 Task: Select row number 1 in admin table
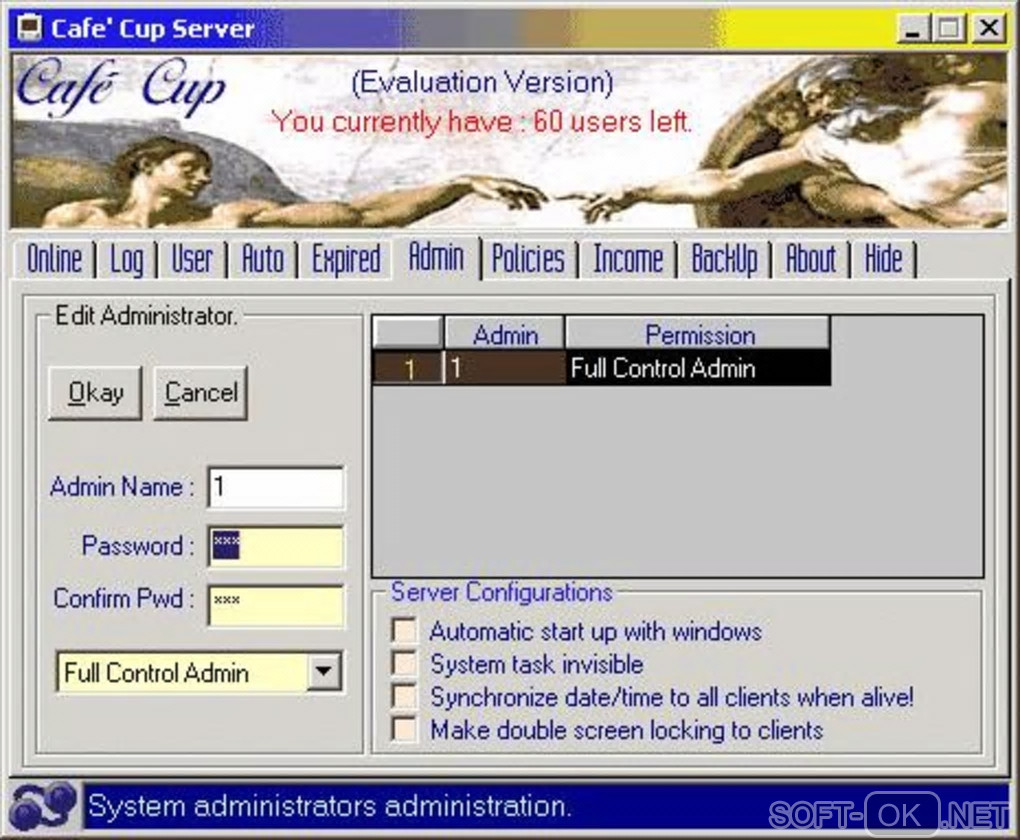(x=408, y=368)
